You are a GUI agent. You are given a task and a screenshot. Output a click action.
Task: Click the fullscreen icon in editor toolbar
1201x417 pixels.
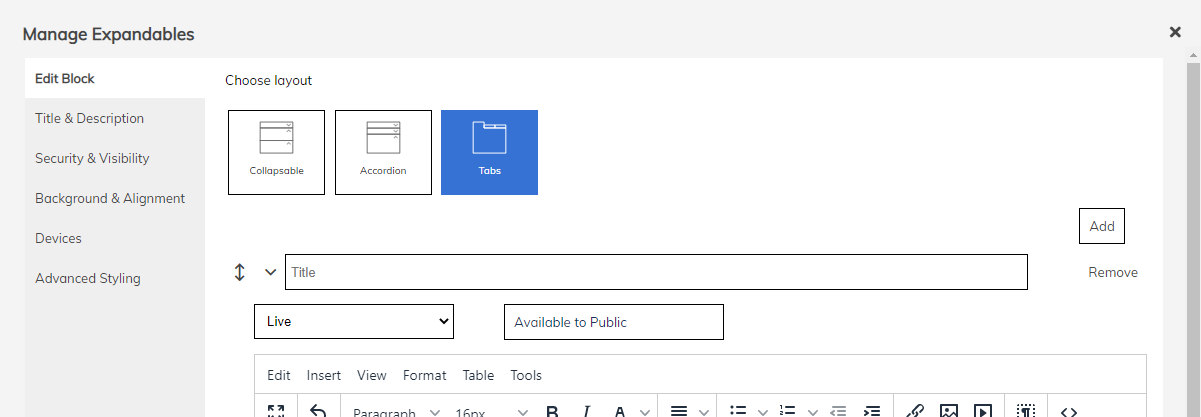pos(277,411)
